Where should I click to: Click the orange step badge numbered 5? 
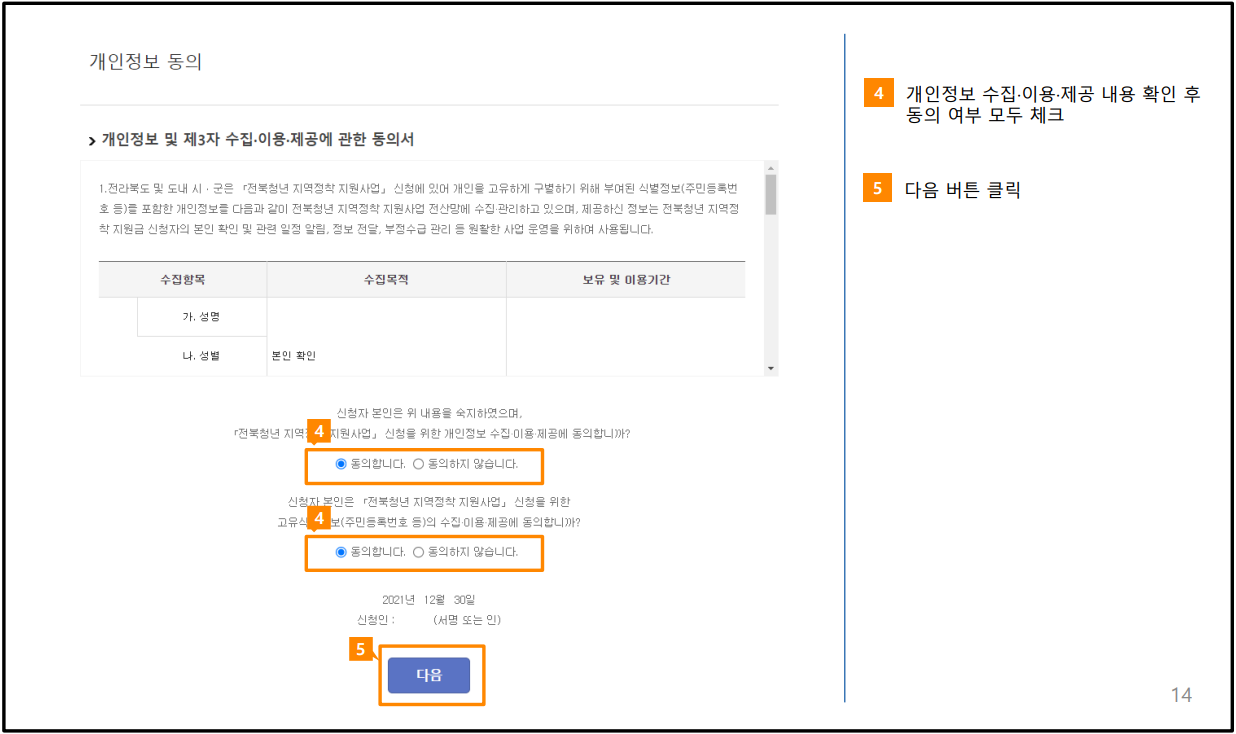[361, 651]
